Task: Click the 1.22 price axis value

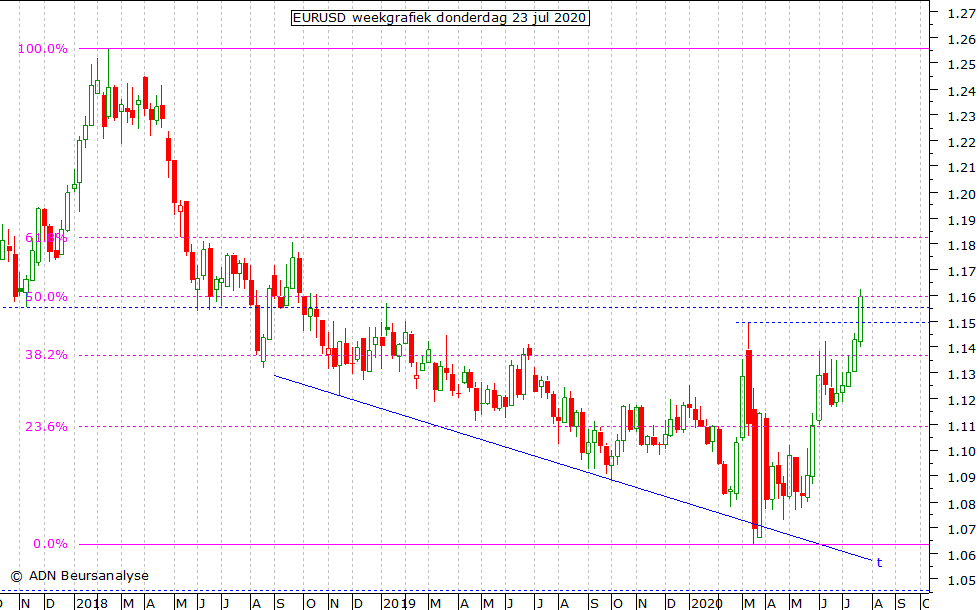Action: click(x=961, y=142)
